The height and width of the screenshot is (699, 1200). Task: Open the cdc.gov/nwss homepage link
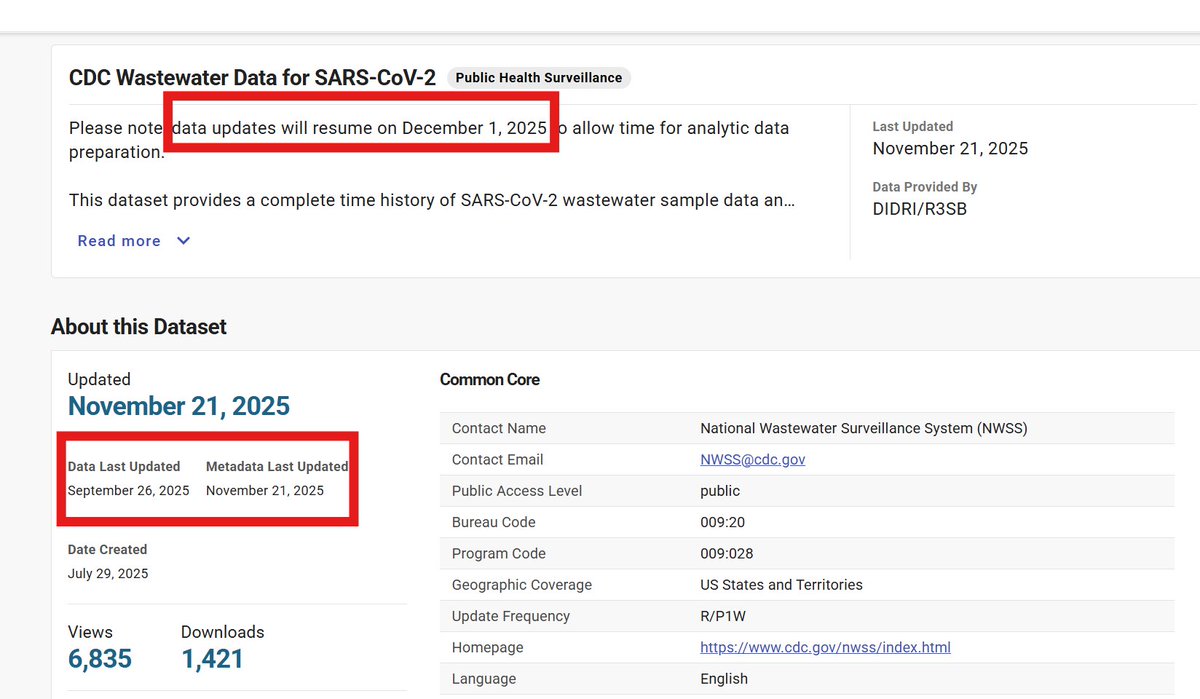[x=825, y=648]
